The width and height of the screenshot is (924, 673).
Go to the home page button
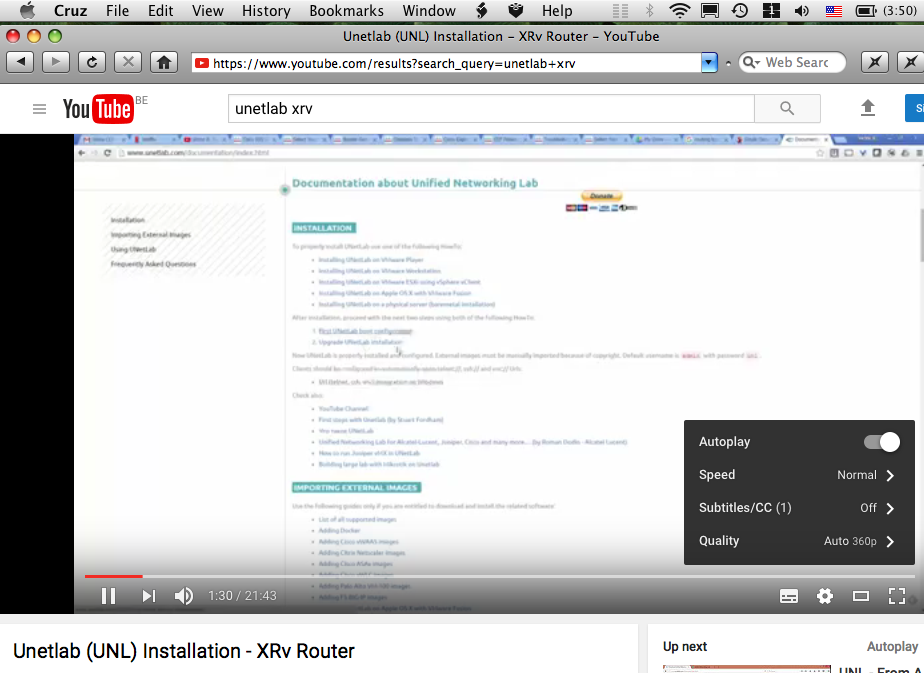tap(164, 62)
